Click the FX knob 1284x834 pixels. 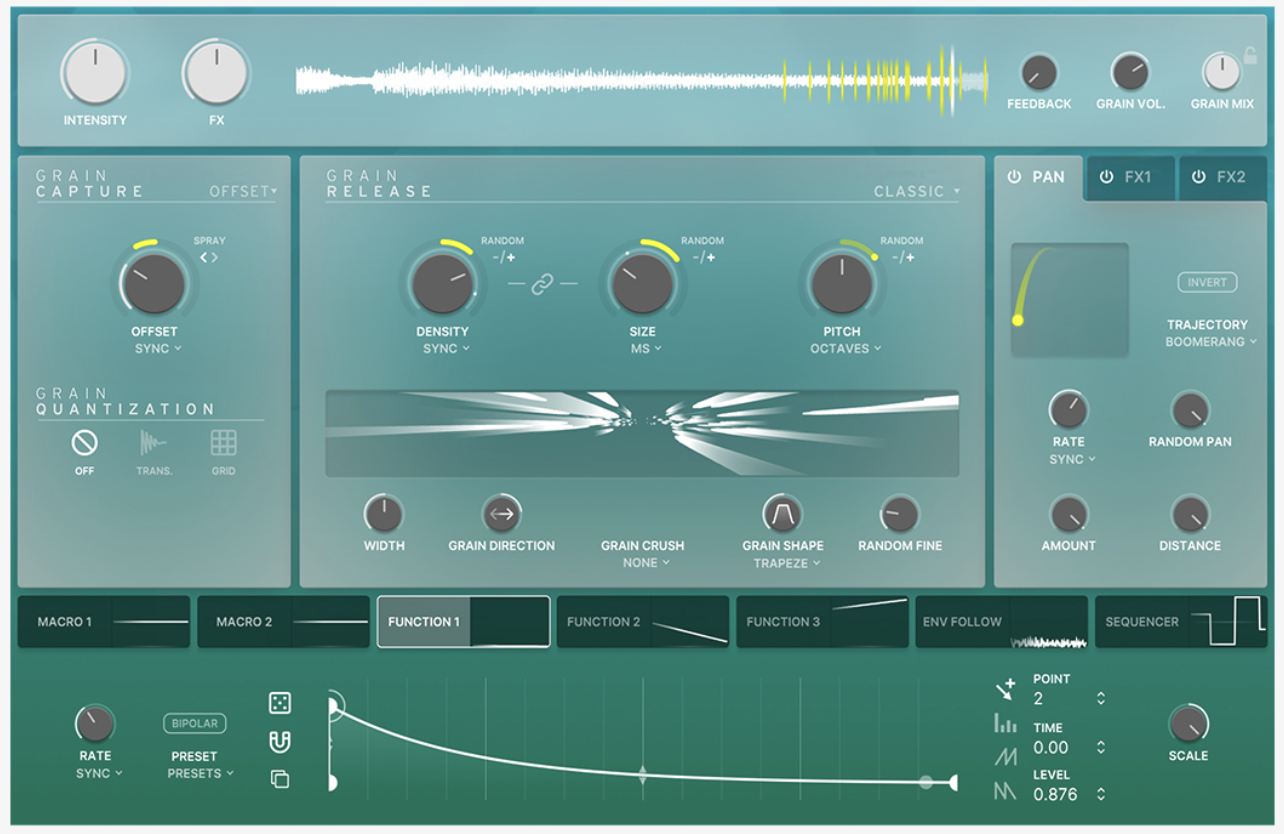[216, 73]
